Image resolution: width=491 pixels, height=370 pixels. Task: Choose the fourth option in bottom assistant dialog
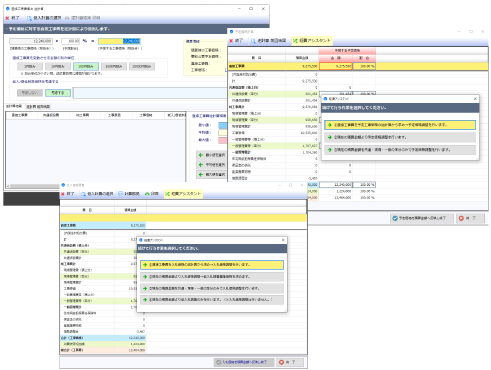coord(212,300)
